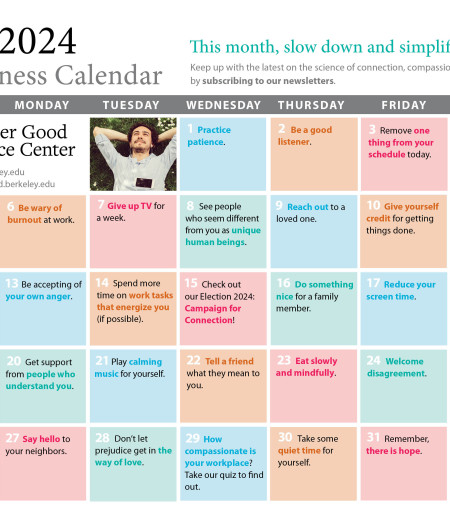Click the 'Reach out' link on day 9
Viewport: 450px width, 520px height.
pos(307,207)
